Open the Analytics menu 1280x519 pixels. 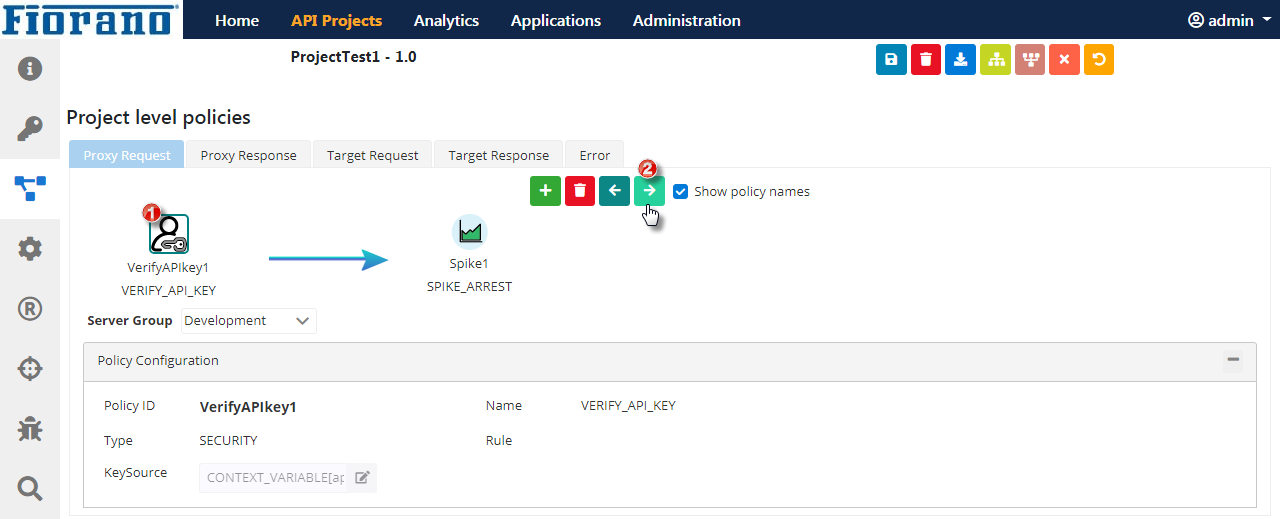446,20
